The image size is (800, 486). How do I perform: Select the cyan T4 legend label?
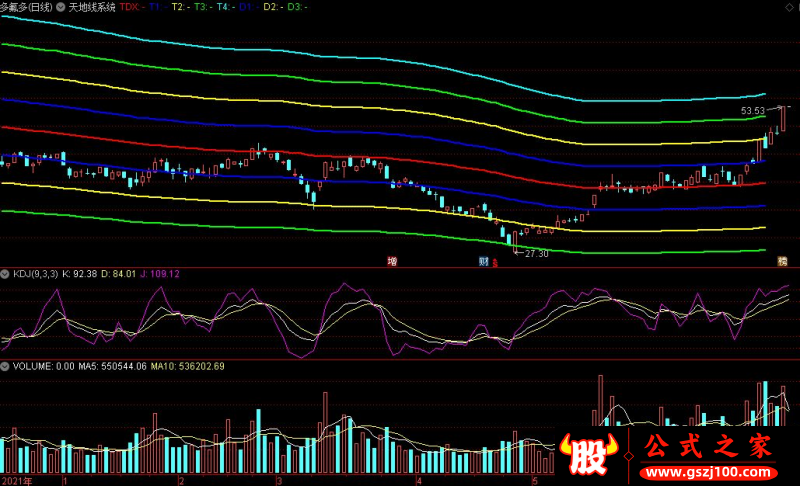(226, 7)
